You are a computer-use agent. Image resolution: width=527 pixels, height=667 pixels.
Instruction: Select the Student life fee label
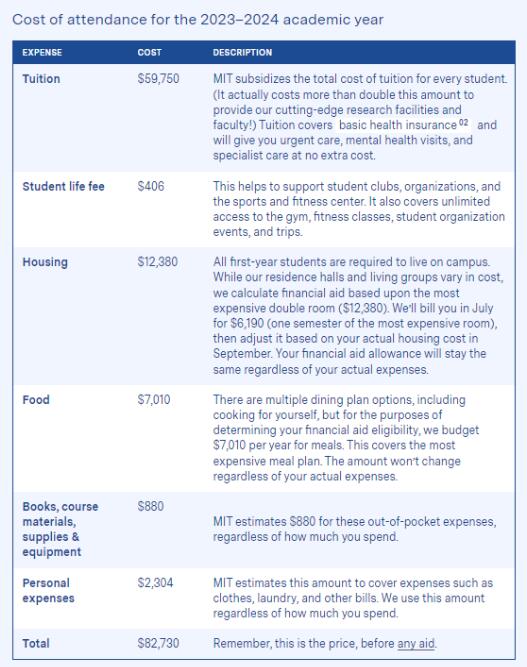63,187
